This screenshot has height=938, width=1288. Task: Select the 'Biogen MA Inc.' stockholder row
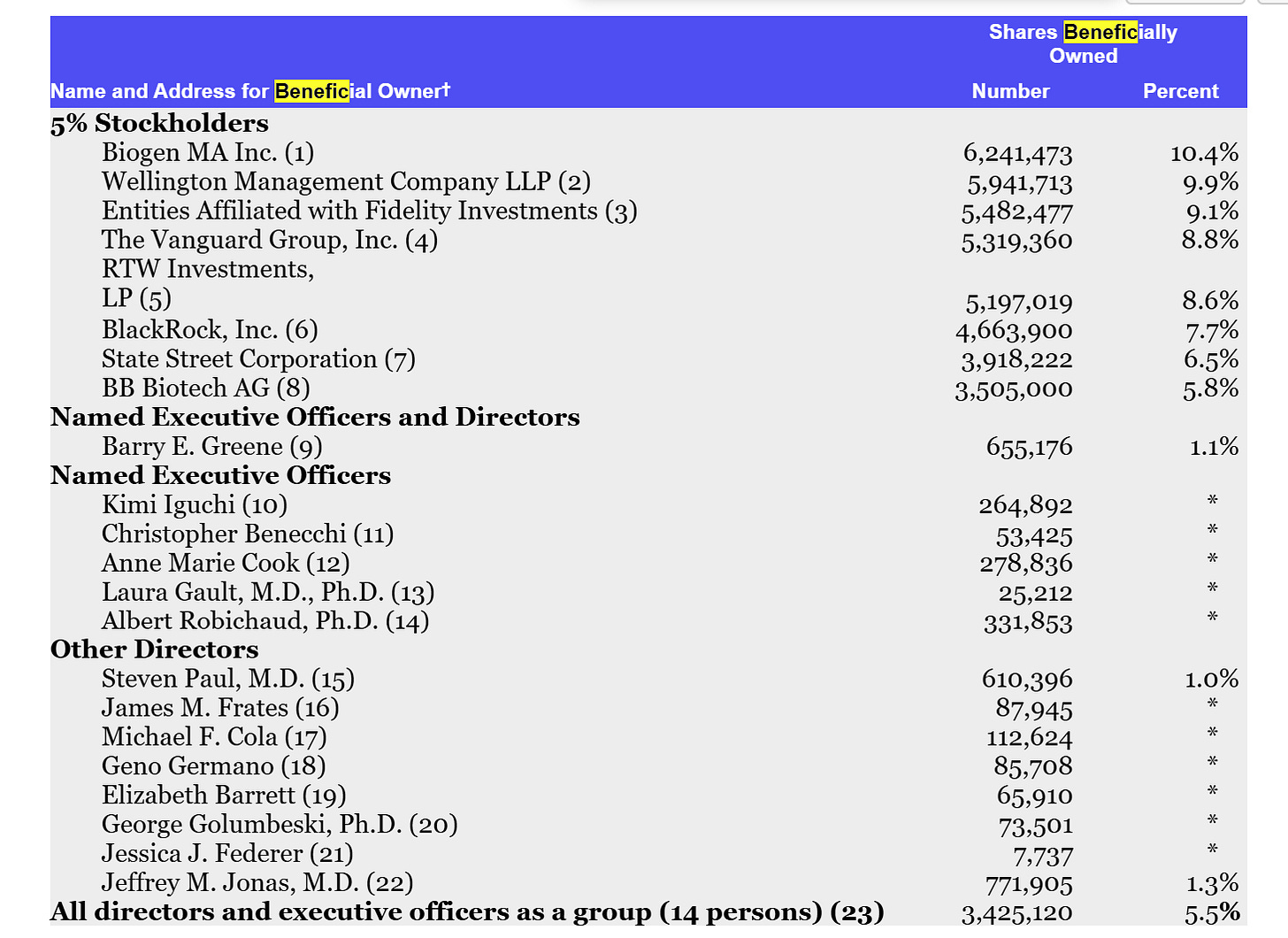207,152
